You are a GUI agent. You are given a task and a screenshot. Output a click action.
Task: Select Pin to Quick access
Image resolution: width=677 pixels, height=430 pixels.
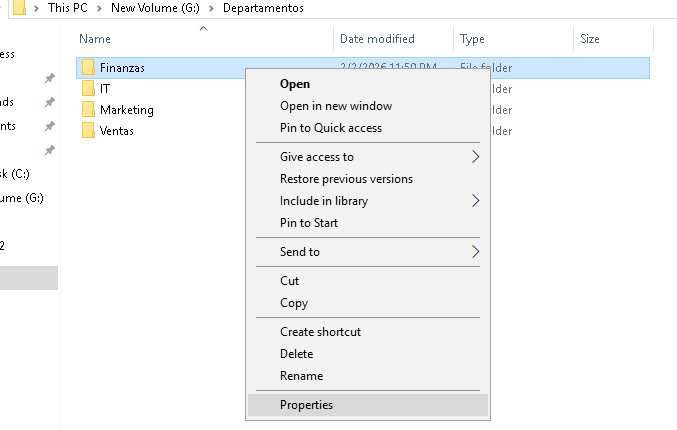[x=330, y=128]
